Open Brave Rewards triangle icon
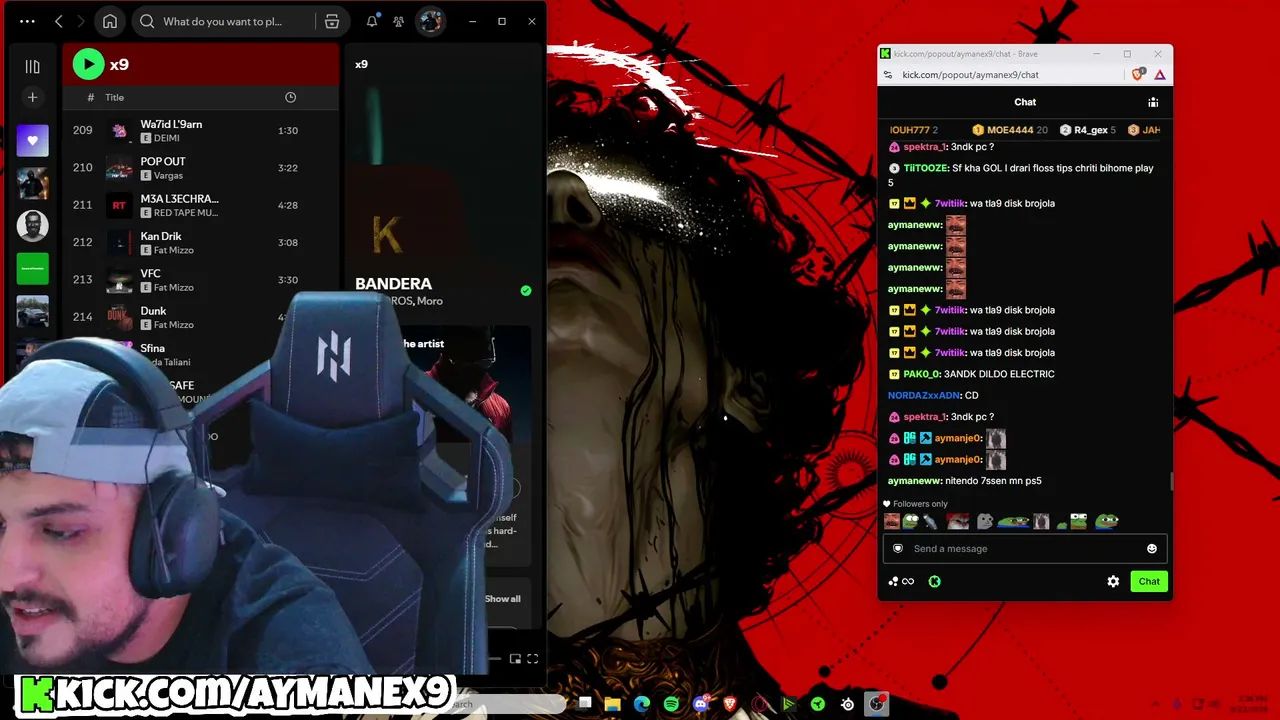The width and height of the screenshot is (1280, 720). pyautogui.click(x=1160, y=75)
